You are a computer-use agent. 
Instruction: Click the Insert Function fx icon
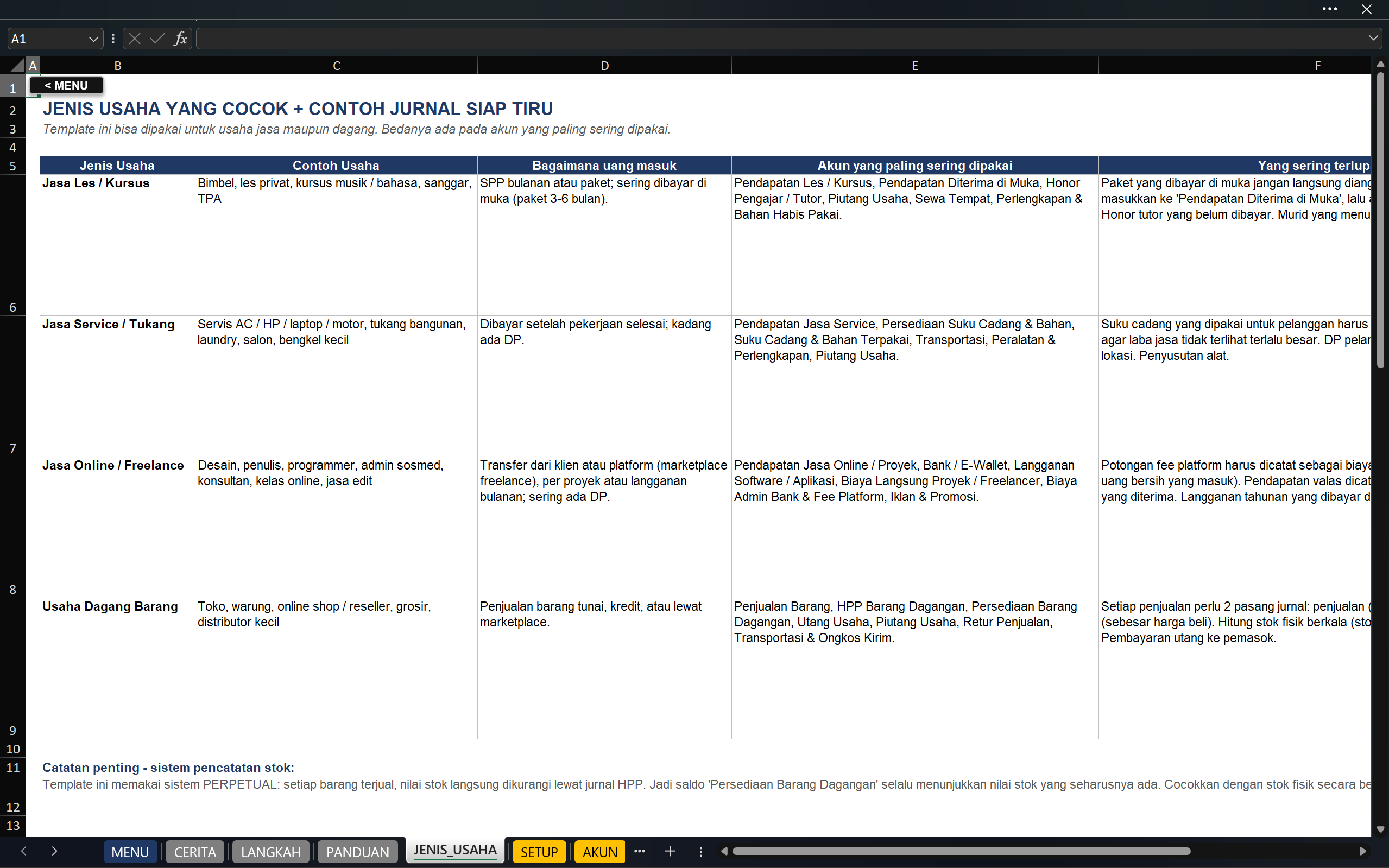(x=180, y=39)
